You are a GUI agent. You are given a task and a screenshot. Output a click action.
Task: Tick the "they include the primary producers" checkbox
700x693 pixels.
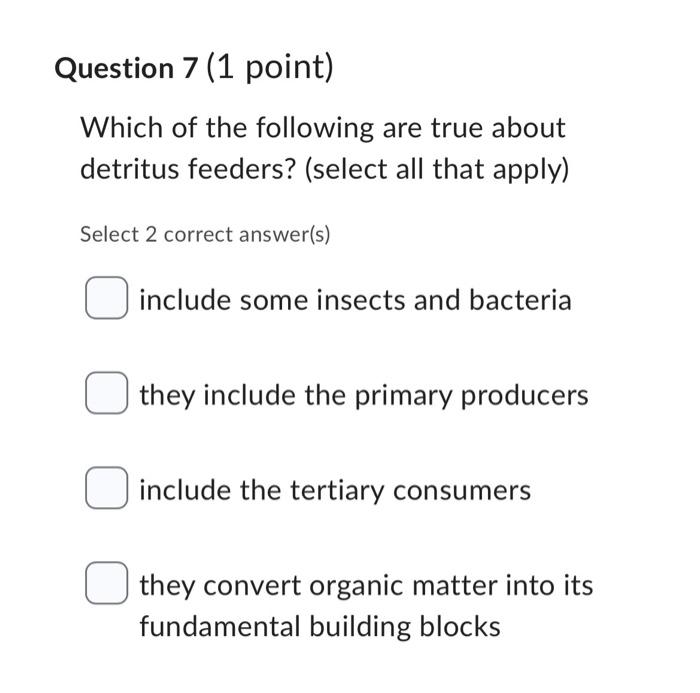pos(107,393)
